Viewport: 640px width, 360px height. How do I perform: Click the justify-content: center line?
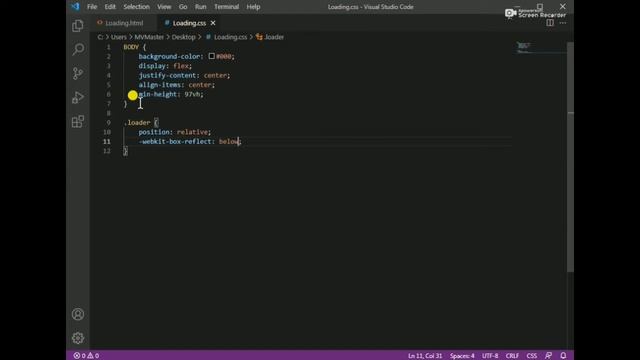point(184,75)
